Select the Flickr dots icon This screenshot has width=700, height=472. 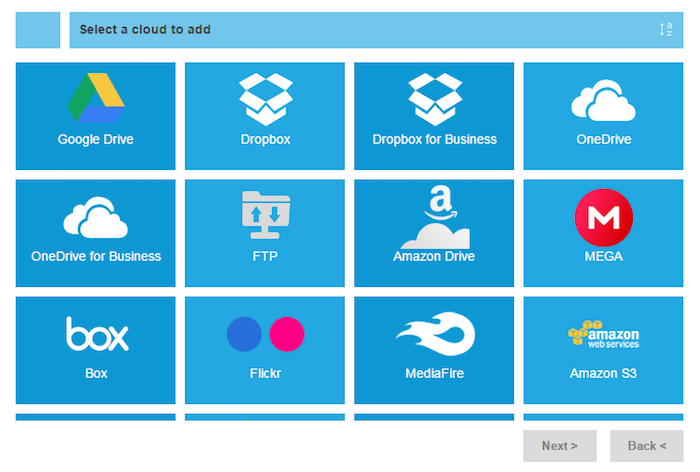pyautogui.click(x=265, y=334)
